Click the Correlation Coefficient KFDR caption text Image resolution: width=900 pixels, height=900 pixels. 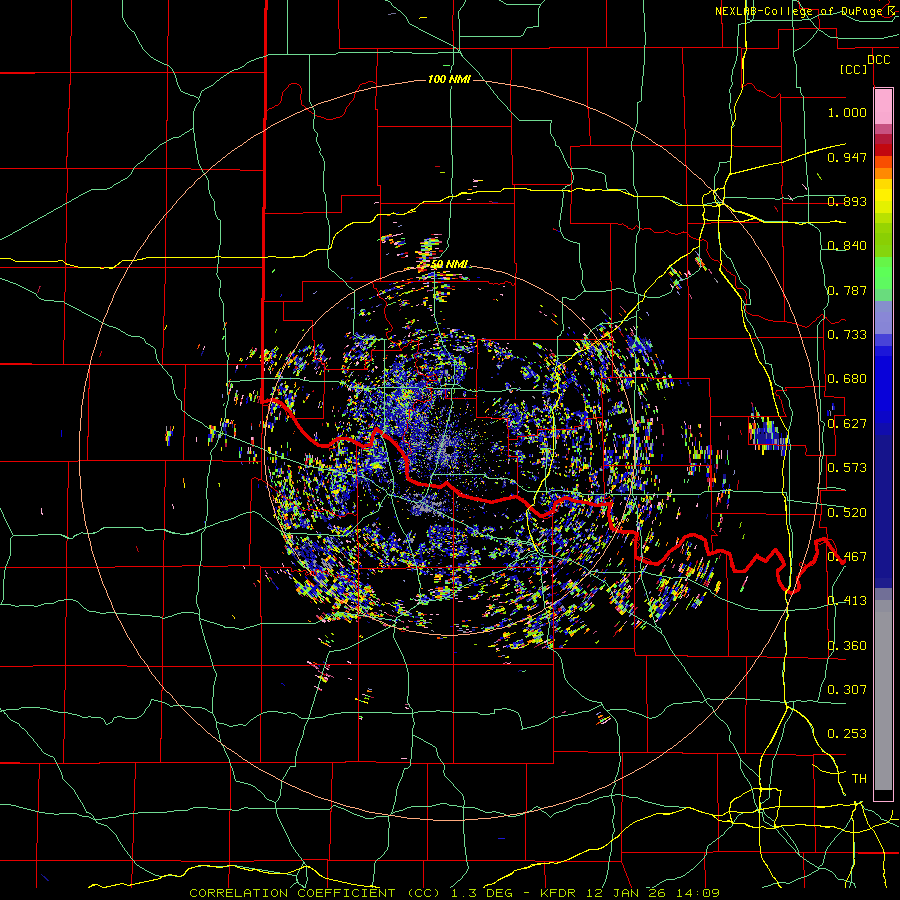pos(454,893)
